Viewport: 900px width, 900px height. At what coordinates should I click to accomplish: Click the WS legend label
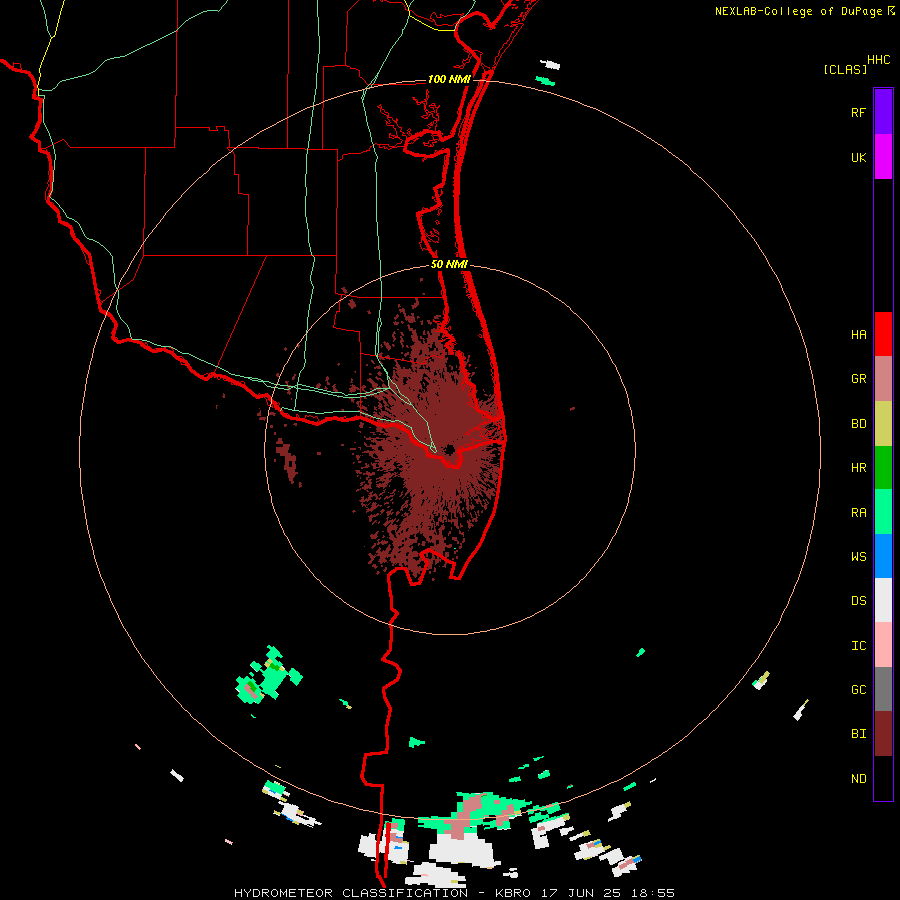tap(859, 556)
